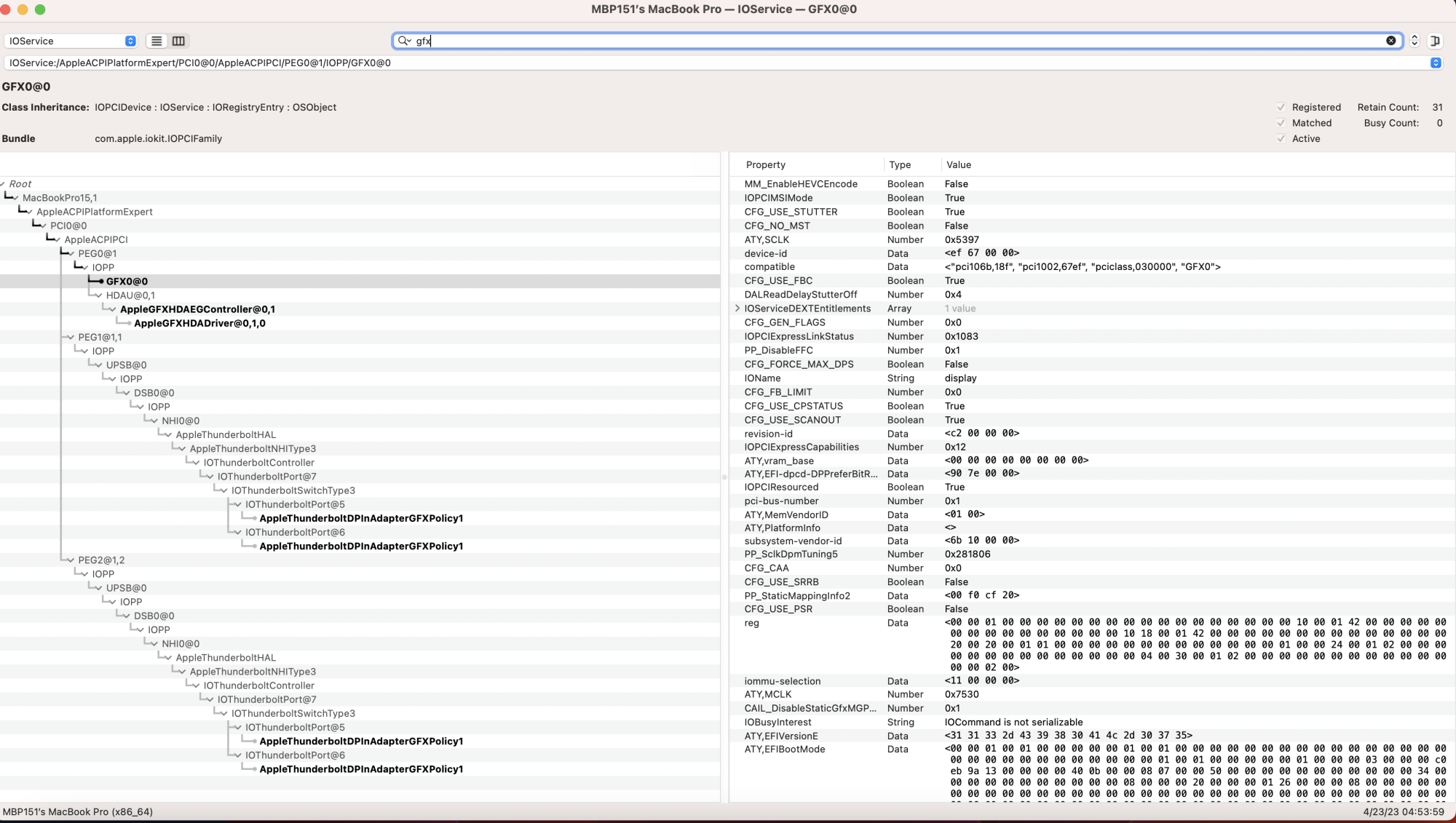The width and height of the screenshot is (1456, 823).
Task: Clear the gfx search text
Action: (x=1390, y=41)
